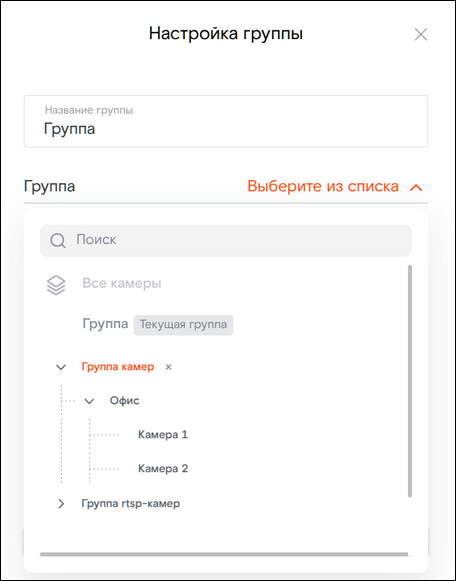Select Камера 1 in the tree
Viewport: 456px width, 581px height.
coord(163,434)
